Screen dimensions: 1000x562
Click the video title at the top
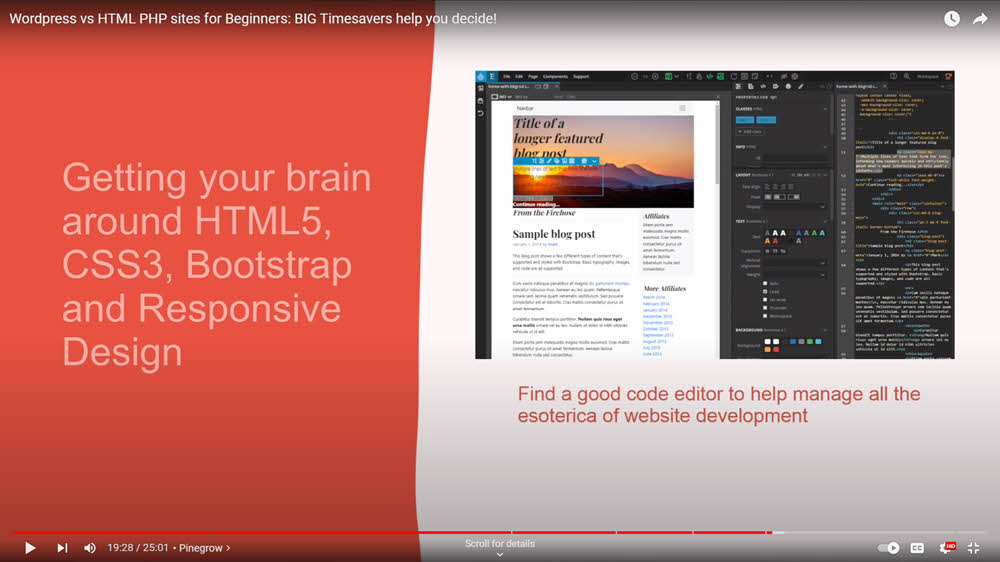pos(252,19)
